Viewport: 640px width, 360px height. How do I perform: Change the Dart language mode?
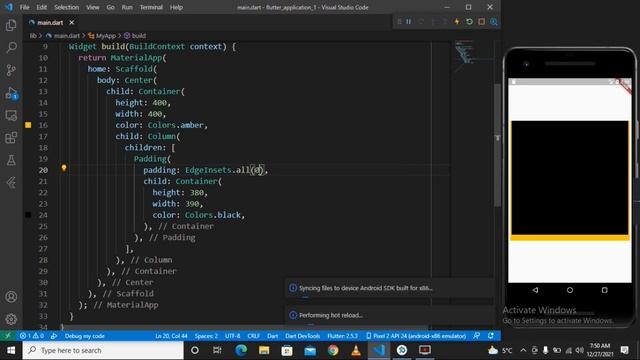click(272, 336)
